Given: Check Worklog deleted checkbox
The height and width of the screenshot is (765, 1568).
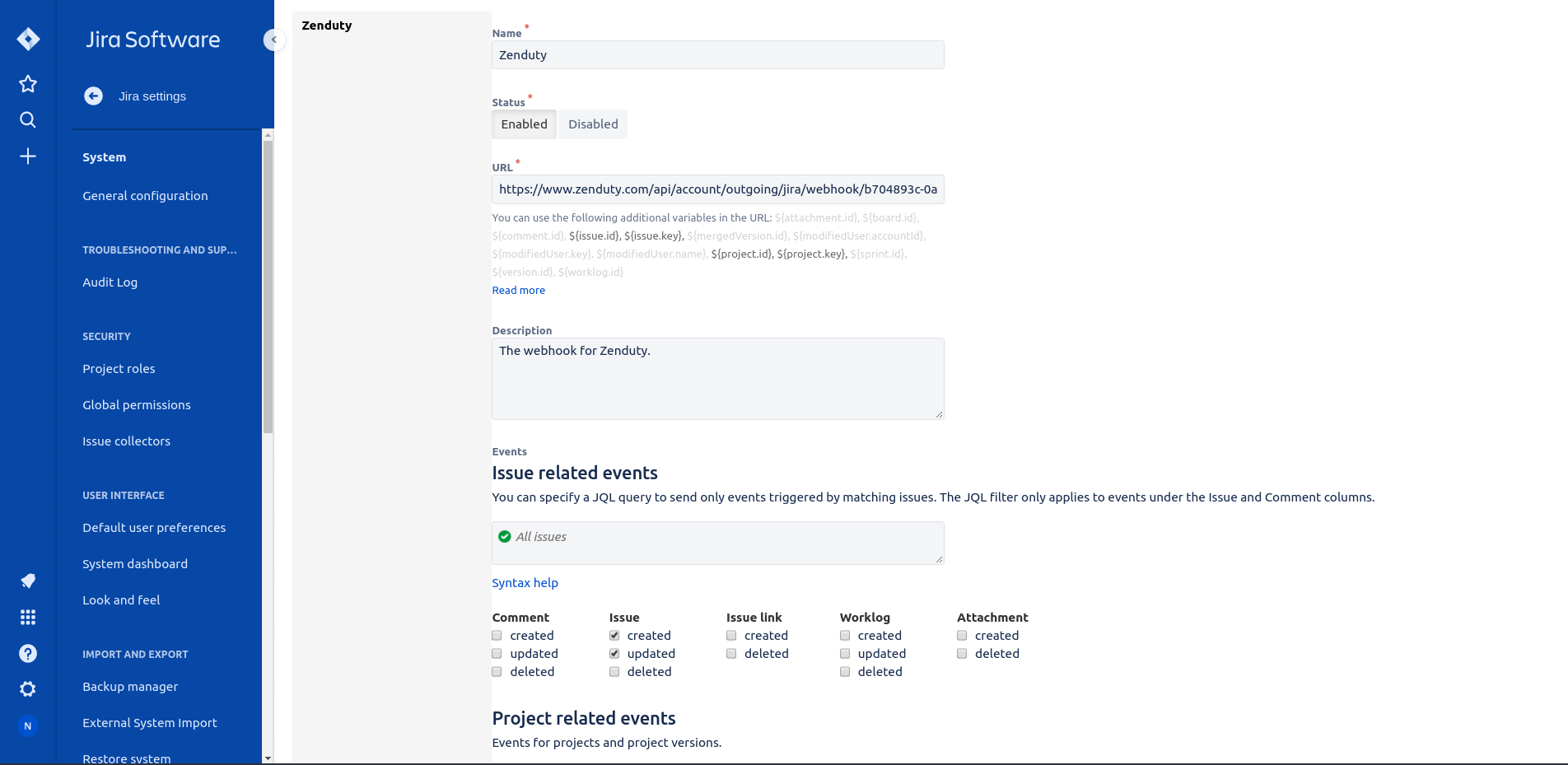Looking at the screenshot, I should click(845, 672).
